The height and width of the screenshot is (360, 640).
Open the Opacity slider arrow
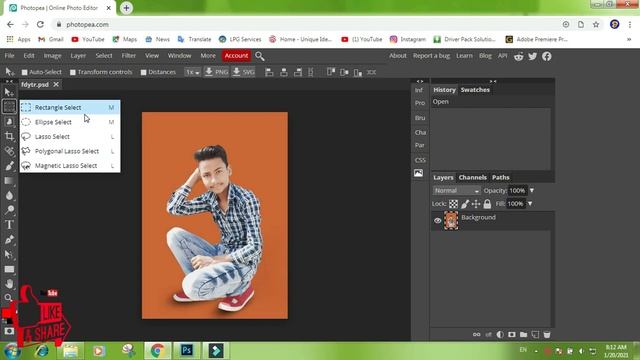pos(532,191)
